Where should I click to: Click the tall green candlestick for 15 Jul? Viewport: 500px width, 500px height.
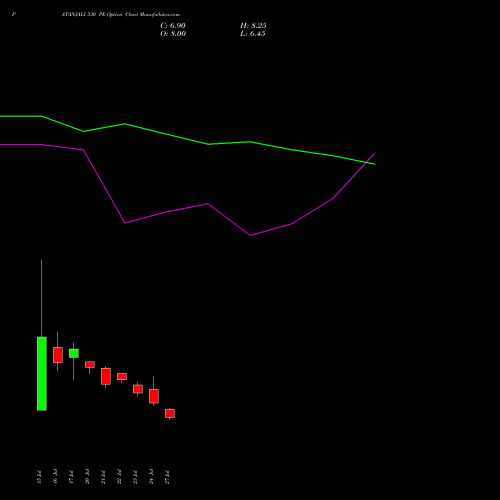[x=42, y=374]
